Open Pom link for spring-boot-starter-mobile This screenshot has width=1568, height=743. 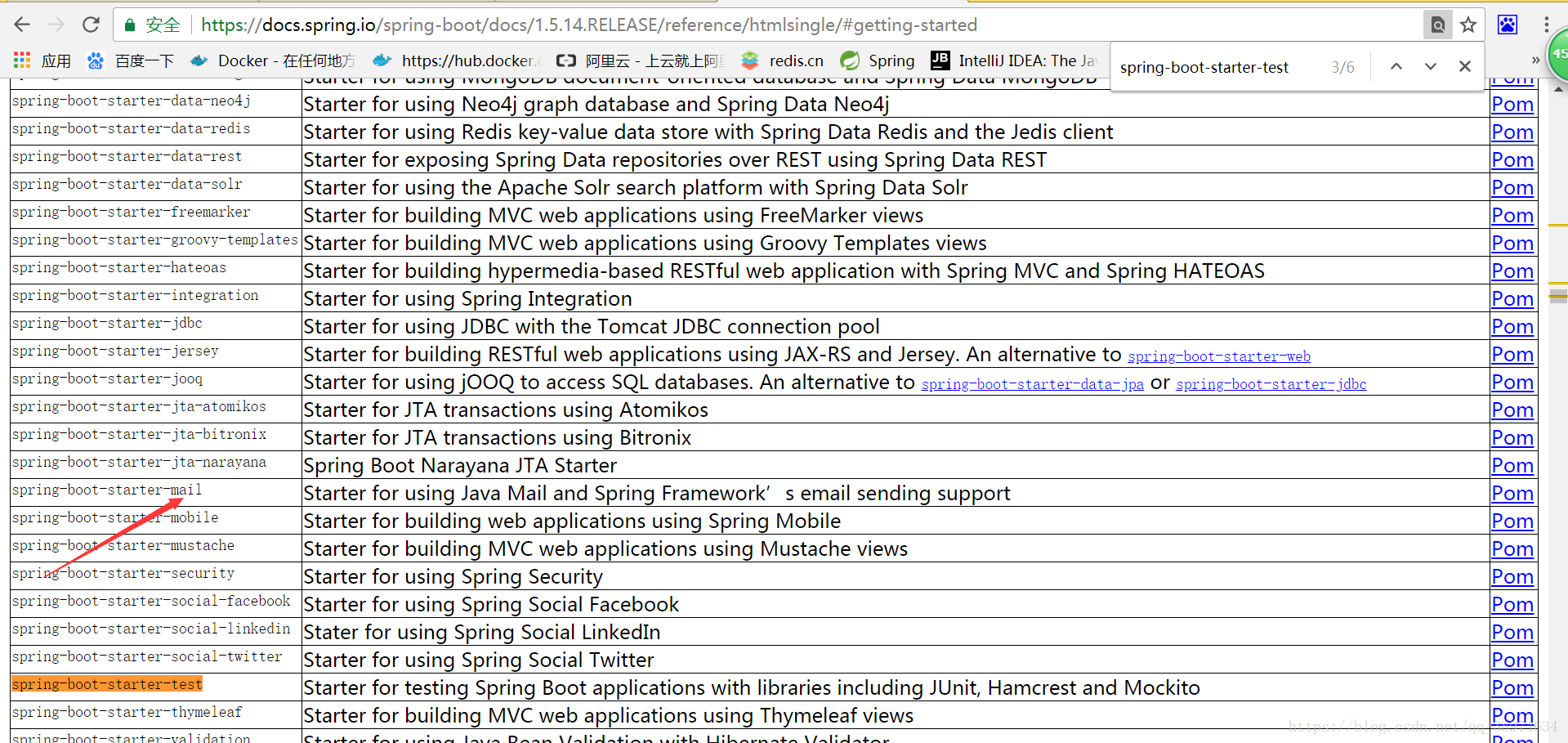tap(1512, 521)
